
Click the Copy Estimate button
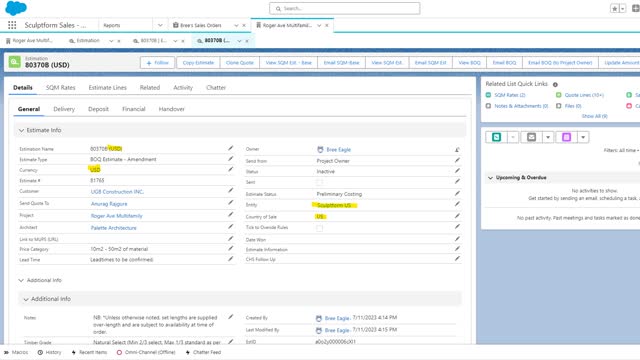198,63
